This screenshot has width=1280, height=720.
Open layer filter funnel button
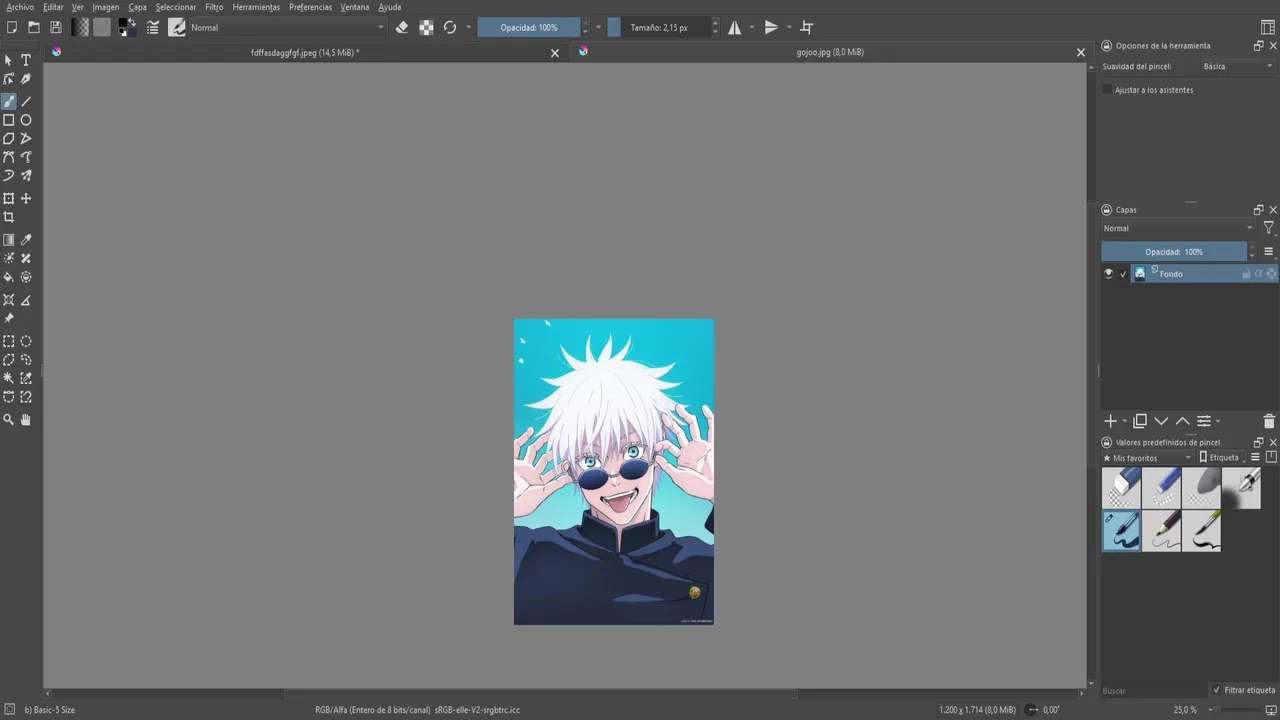pyautogui.click(x=1269, y=228)
